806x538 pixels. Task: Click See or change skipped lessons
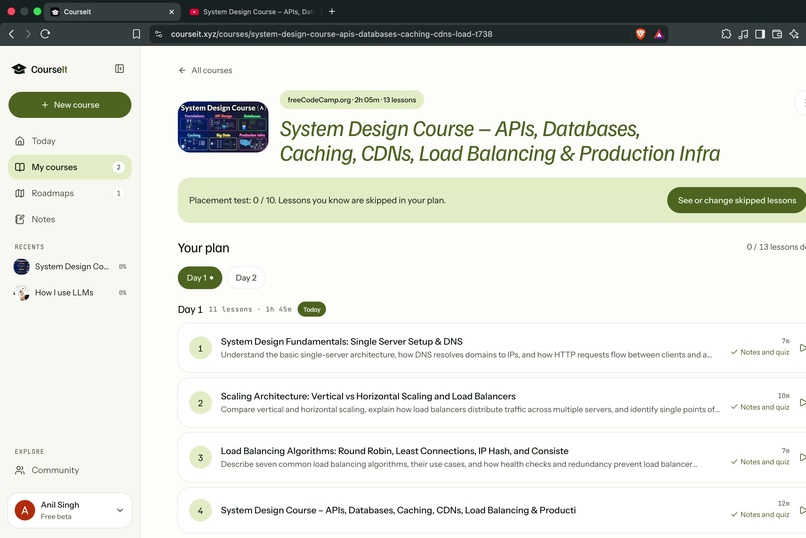click(737, 200)
